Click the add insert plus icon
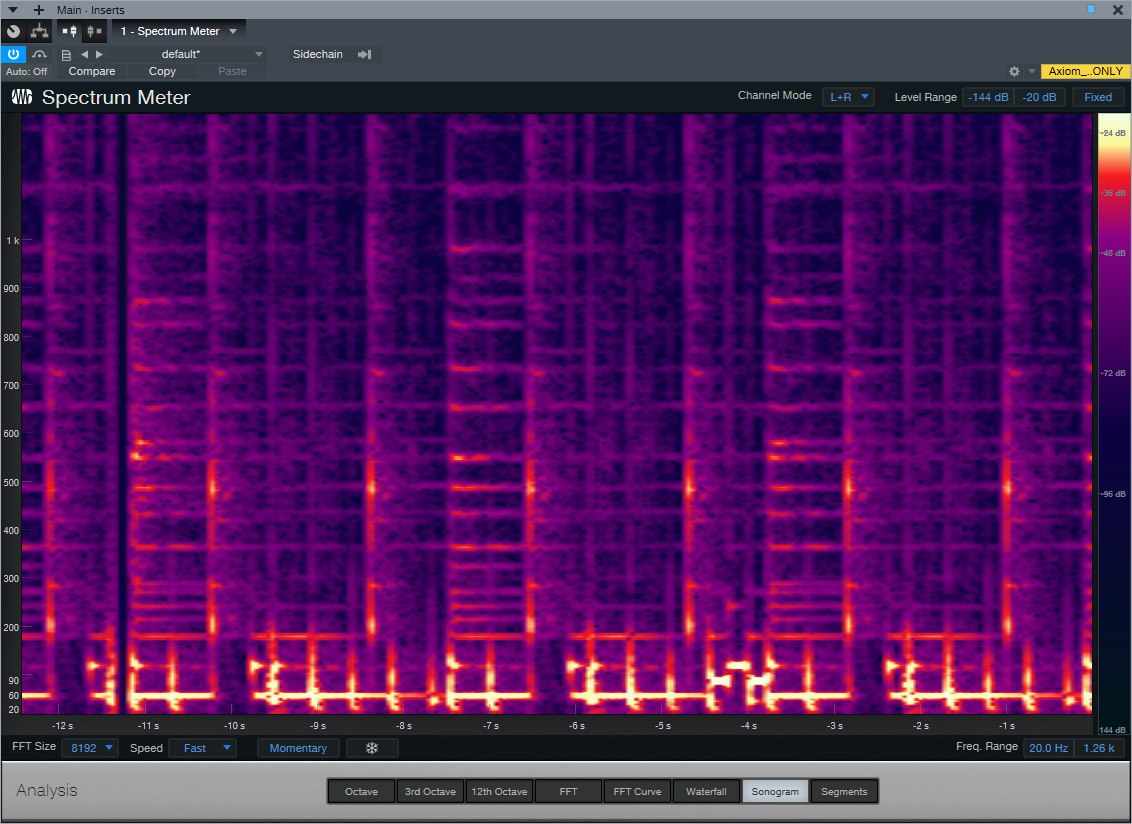This screenshot has width=1132, height=824. [x=39, y=10]
